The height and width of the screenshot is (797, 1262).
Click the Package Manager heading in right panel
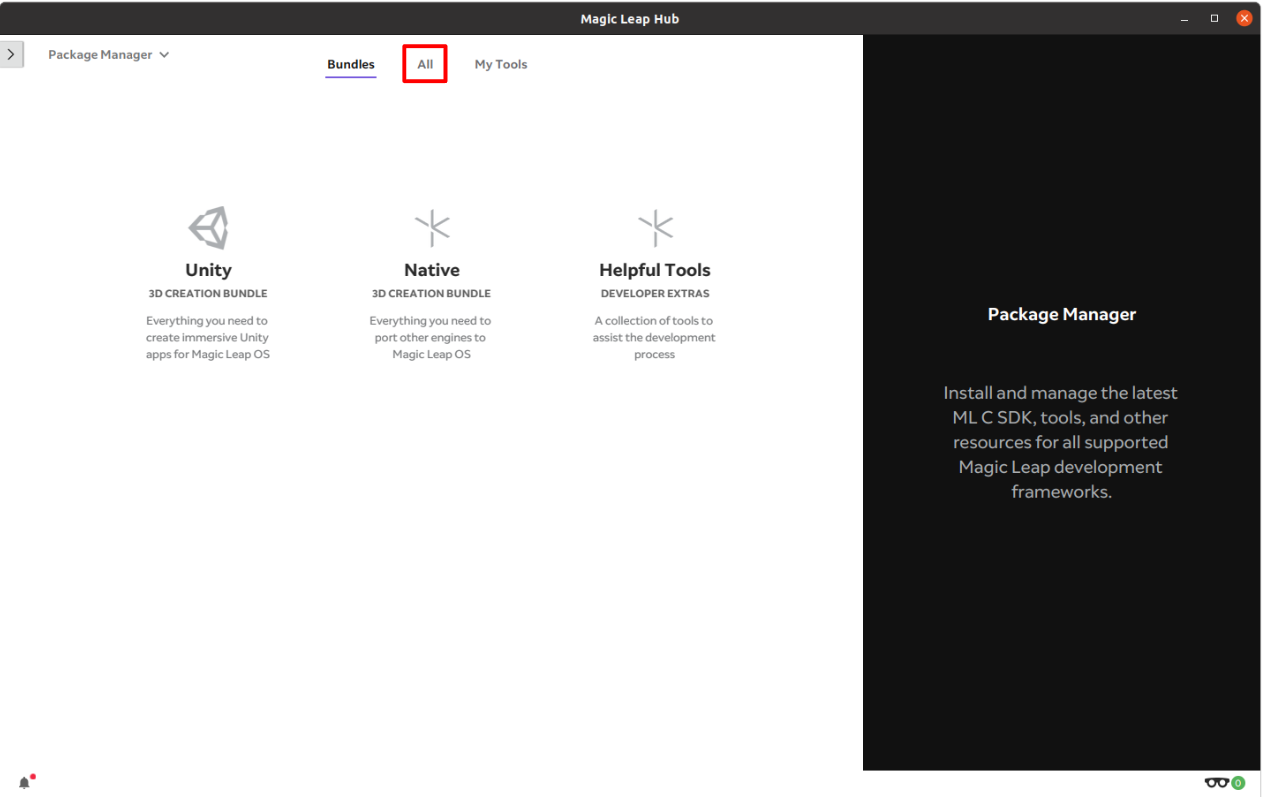[x=1061, y=314]
